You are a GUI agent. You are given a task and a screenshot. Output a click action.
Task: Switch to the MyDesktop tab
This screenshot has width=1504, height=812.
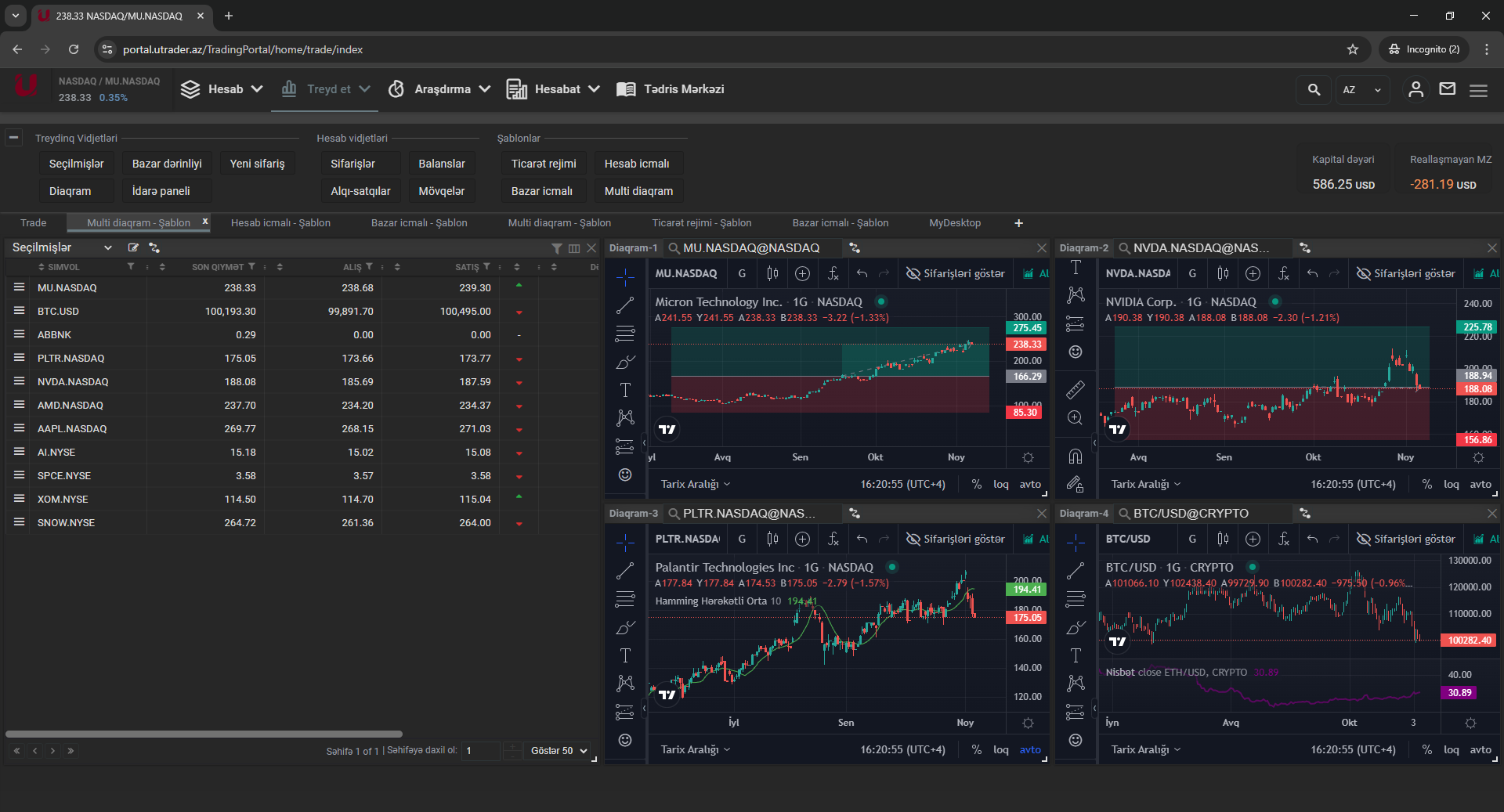[954, 223]
